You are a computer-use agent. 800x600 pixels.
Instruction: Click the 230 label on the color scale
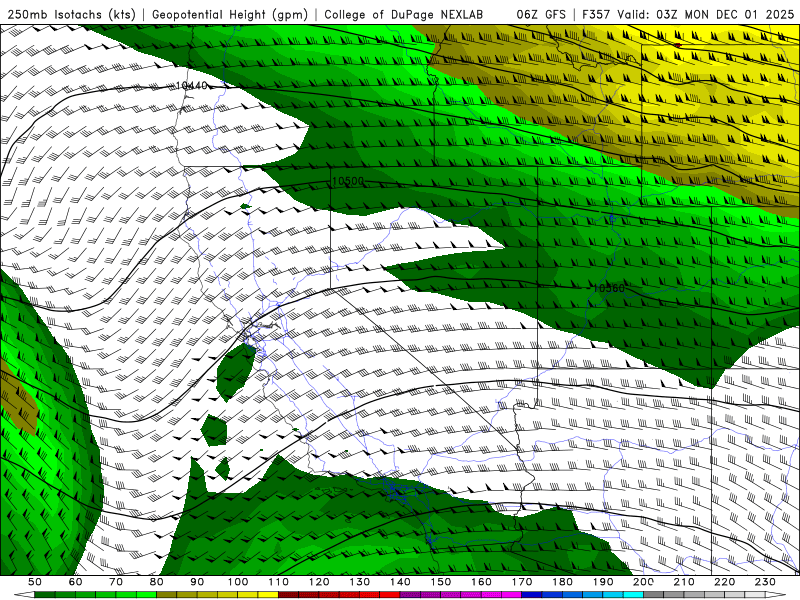point(765,582)
